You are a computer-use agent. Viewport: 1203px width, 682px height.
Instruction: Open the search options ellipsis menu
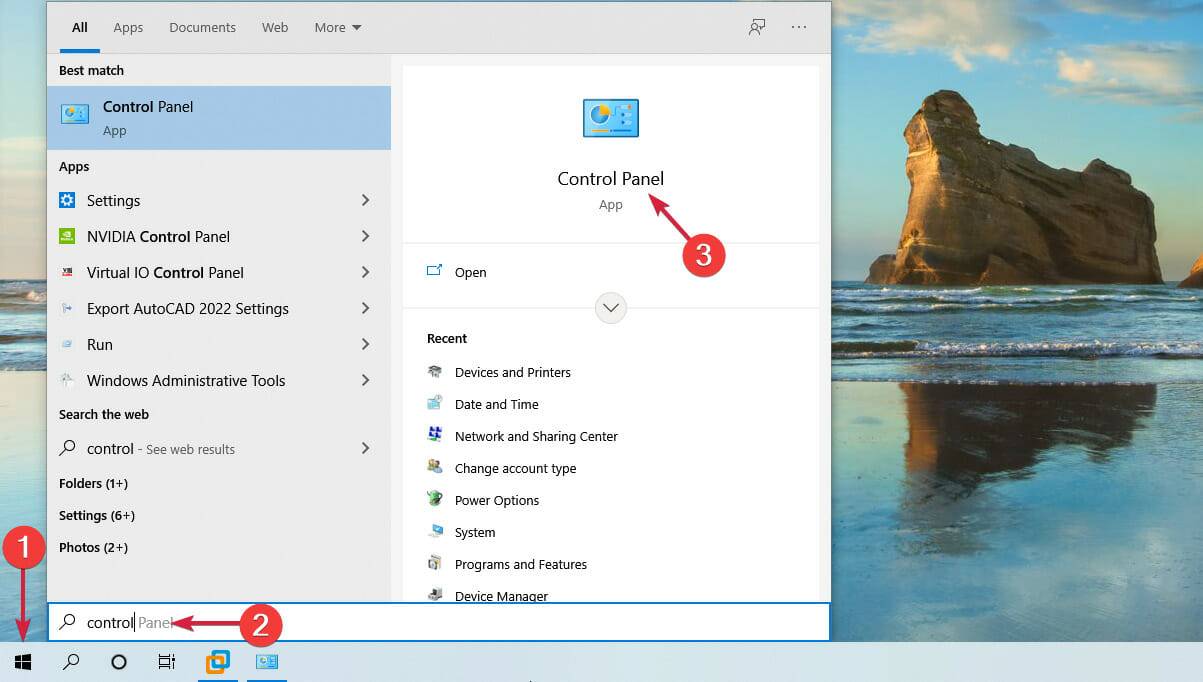[798, 27]
